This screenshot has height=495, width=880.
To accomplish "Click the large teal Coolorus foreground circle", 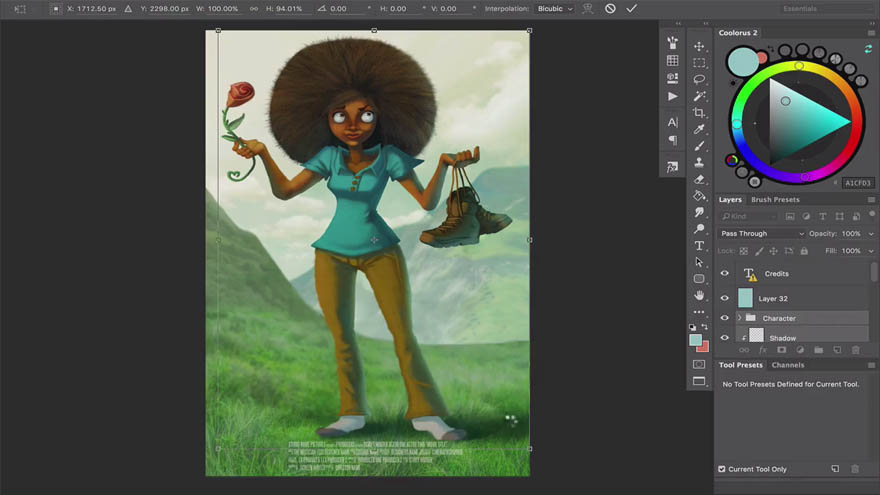I will 742,61.
